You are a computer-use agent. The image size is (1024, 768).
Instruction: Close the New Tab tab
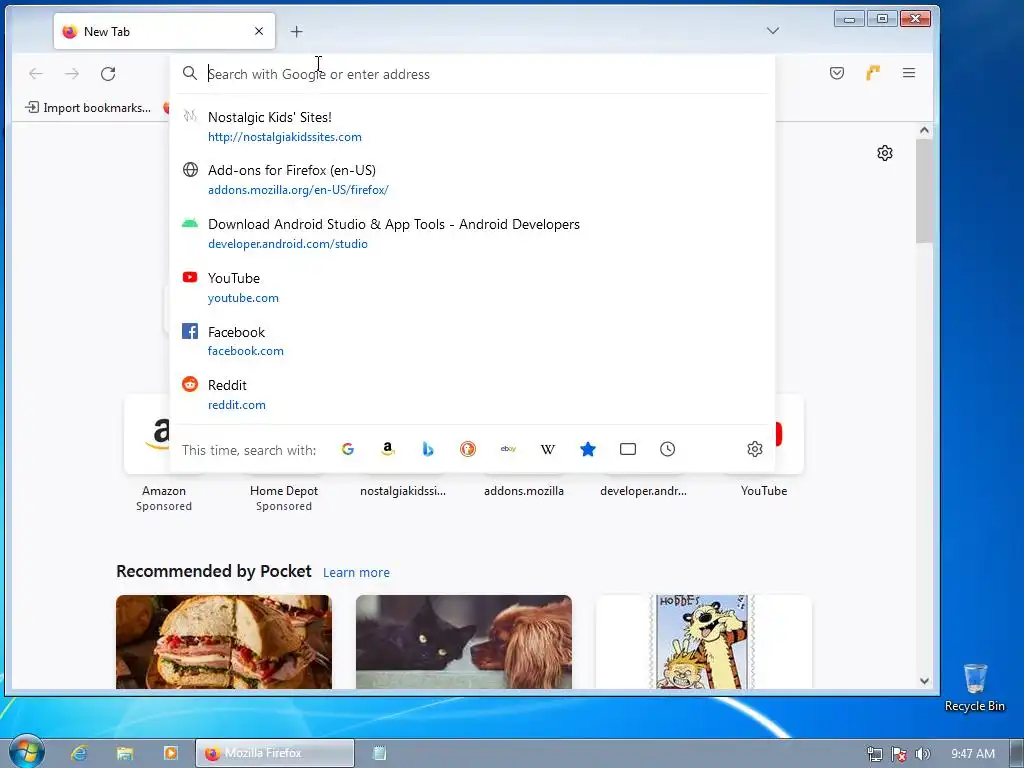click(x=259, y=31)
